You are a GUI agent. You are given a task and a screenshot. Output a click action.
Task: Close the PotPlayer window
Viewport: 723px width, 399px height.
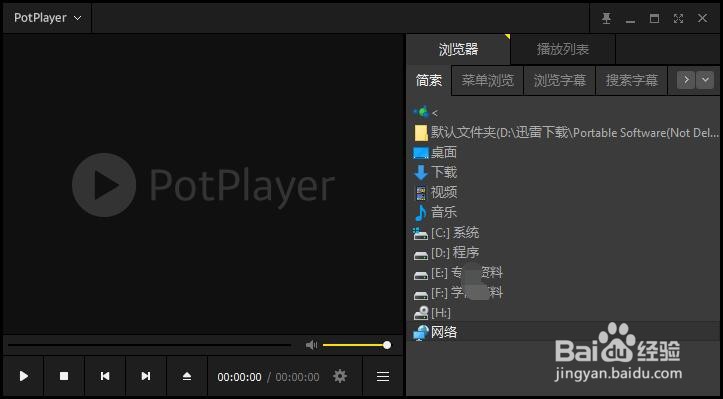pyautogui.click(x=702, y=18)
